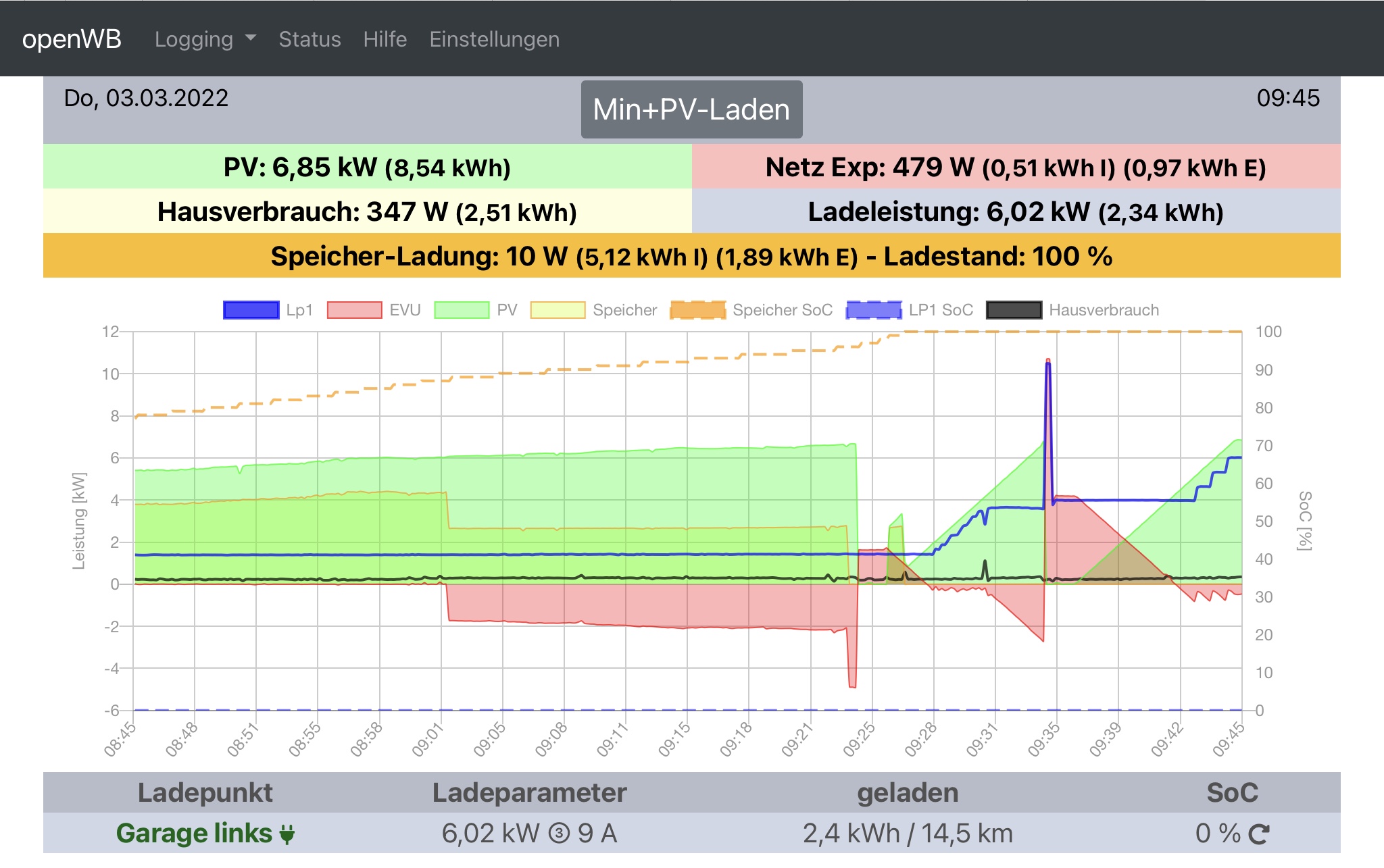Select the Garage links charge point
This screenshot has width=1384, height=868.
(x=194, y=834)
